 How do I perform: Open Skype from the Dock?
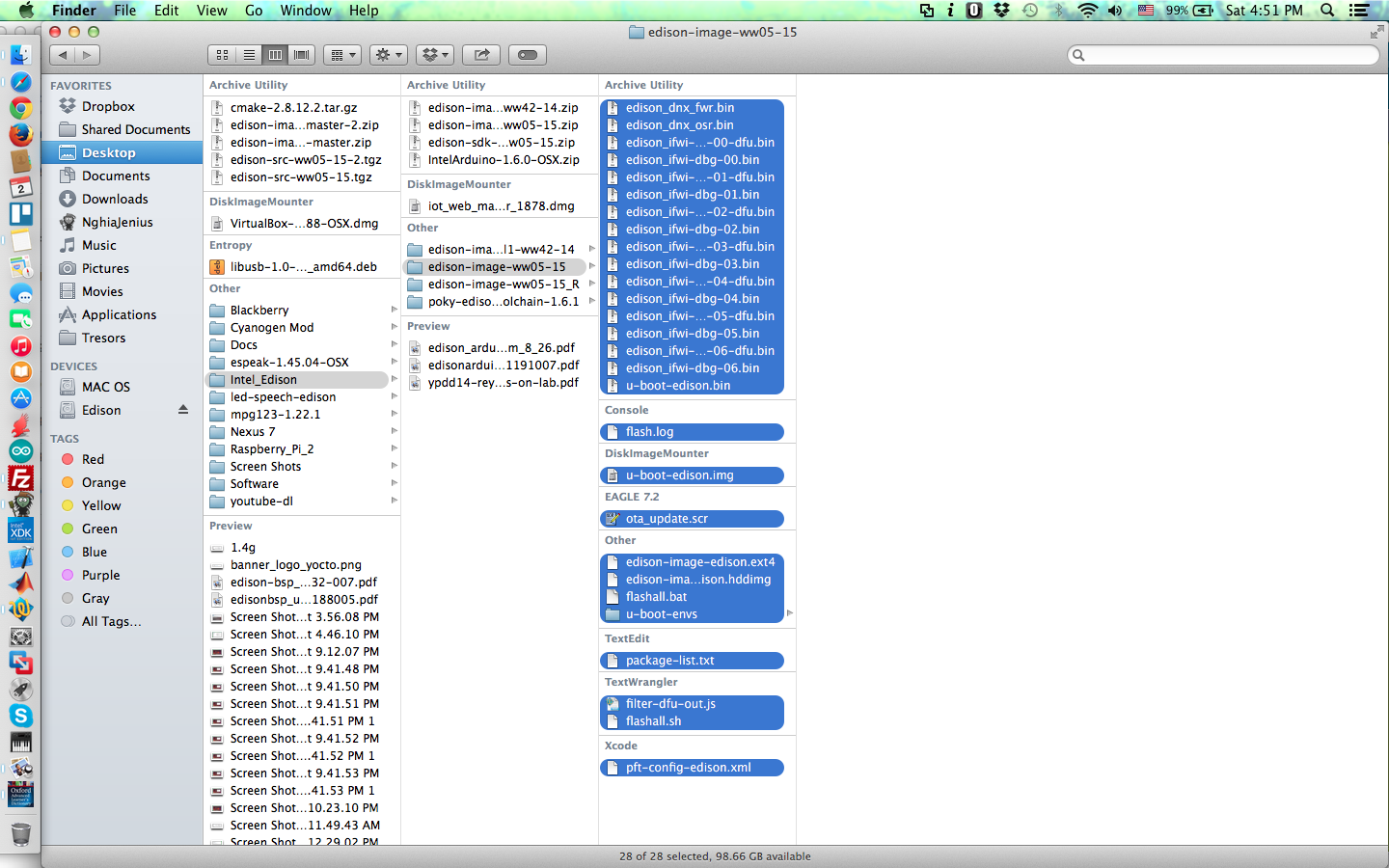click(20, 716)
